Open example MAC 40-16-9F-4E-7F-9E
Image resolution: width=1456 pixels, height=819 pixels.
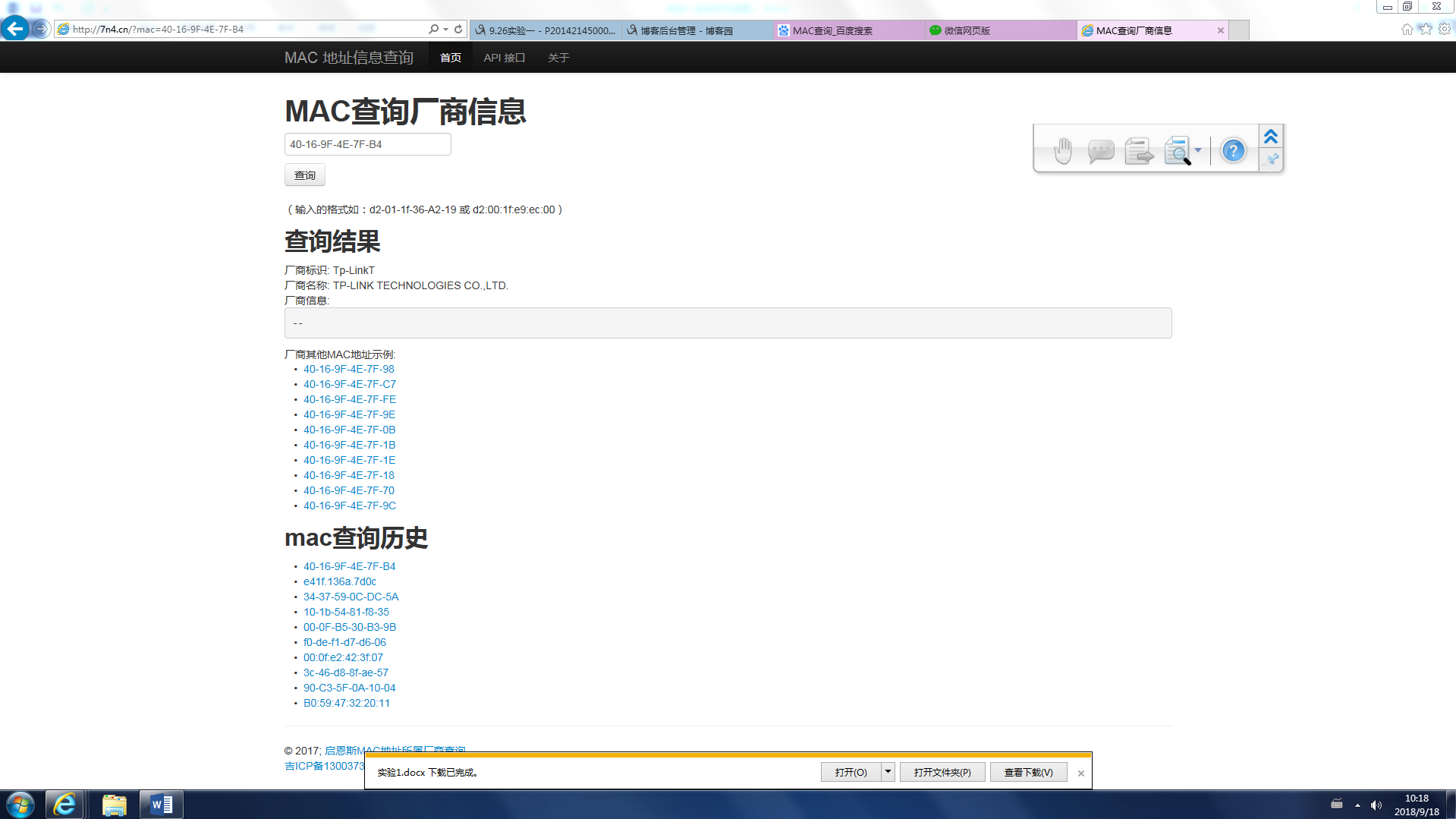point(350,415)
